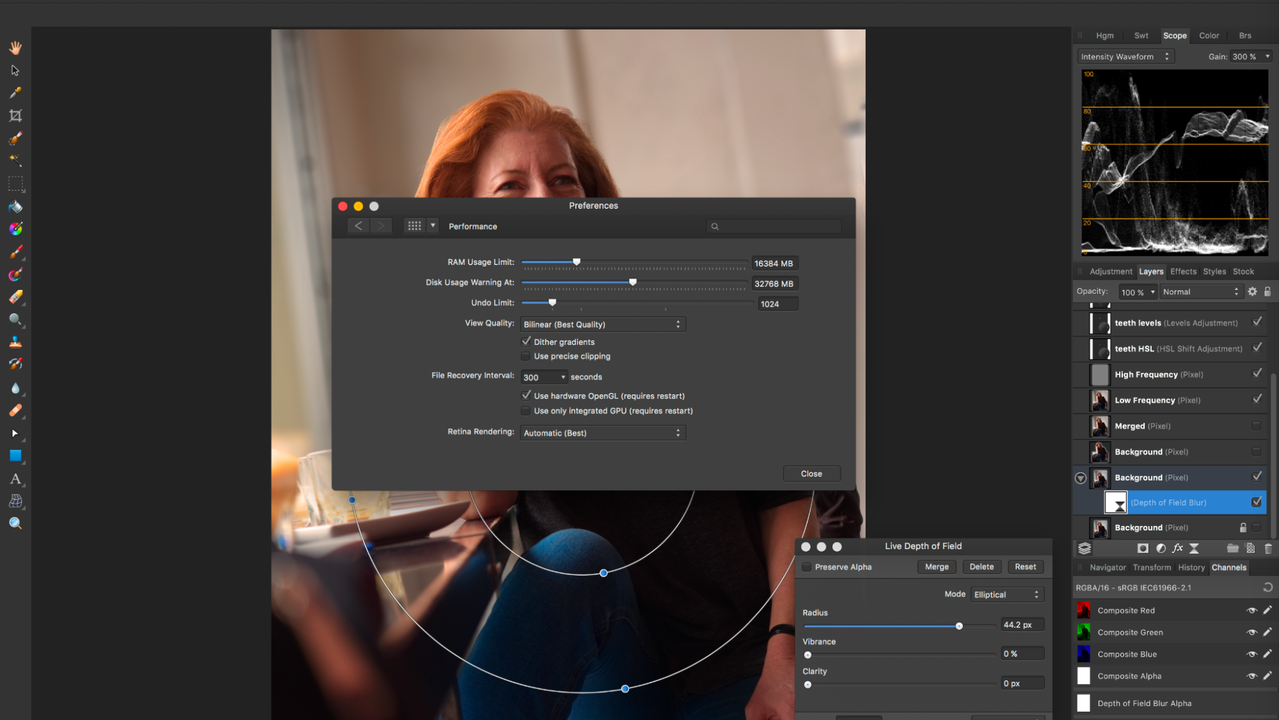Collapse the selected Background layer group

click(1080, 478)
